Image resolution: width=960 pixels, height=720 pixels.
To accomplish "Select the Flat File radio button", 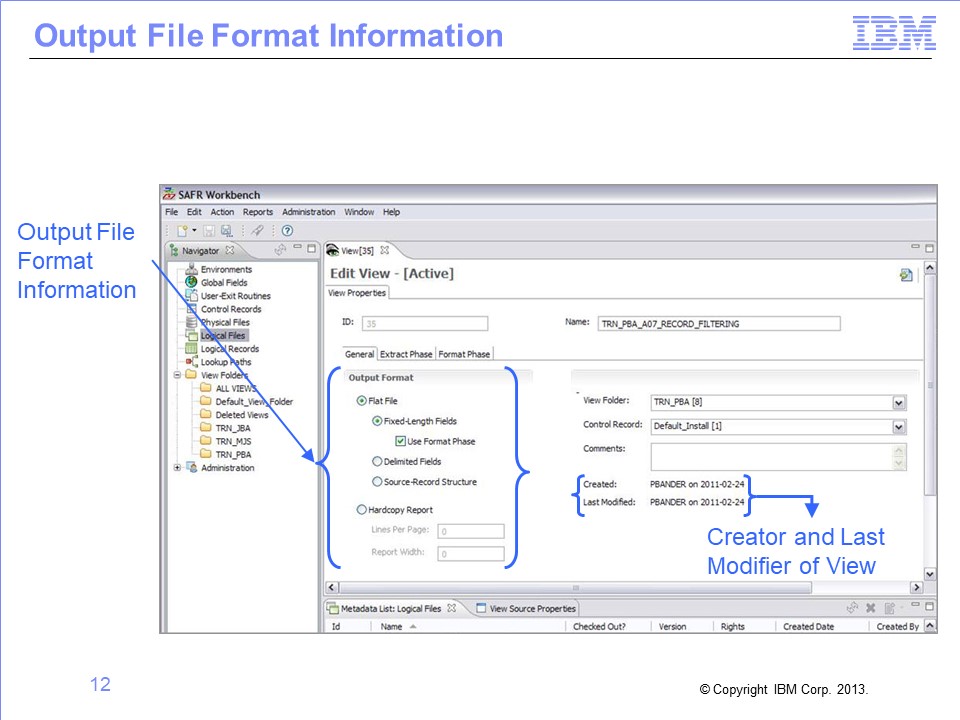I will coord(362,400).
